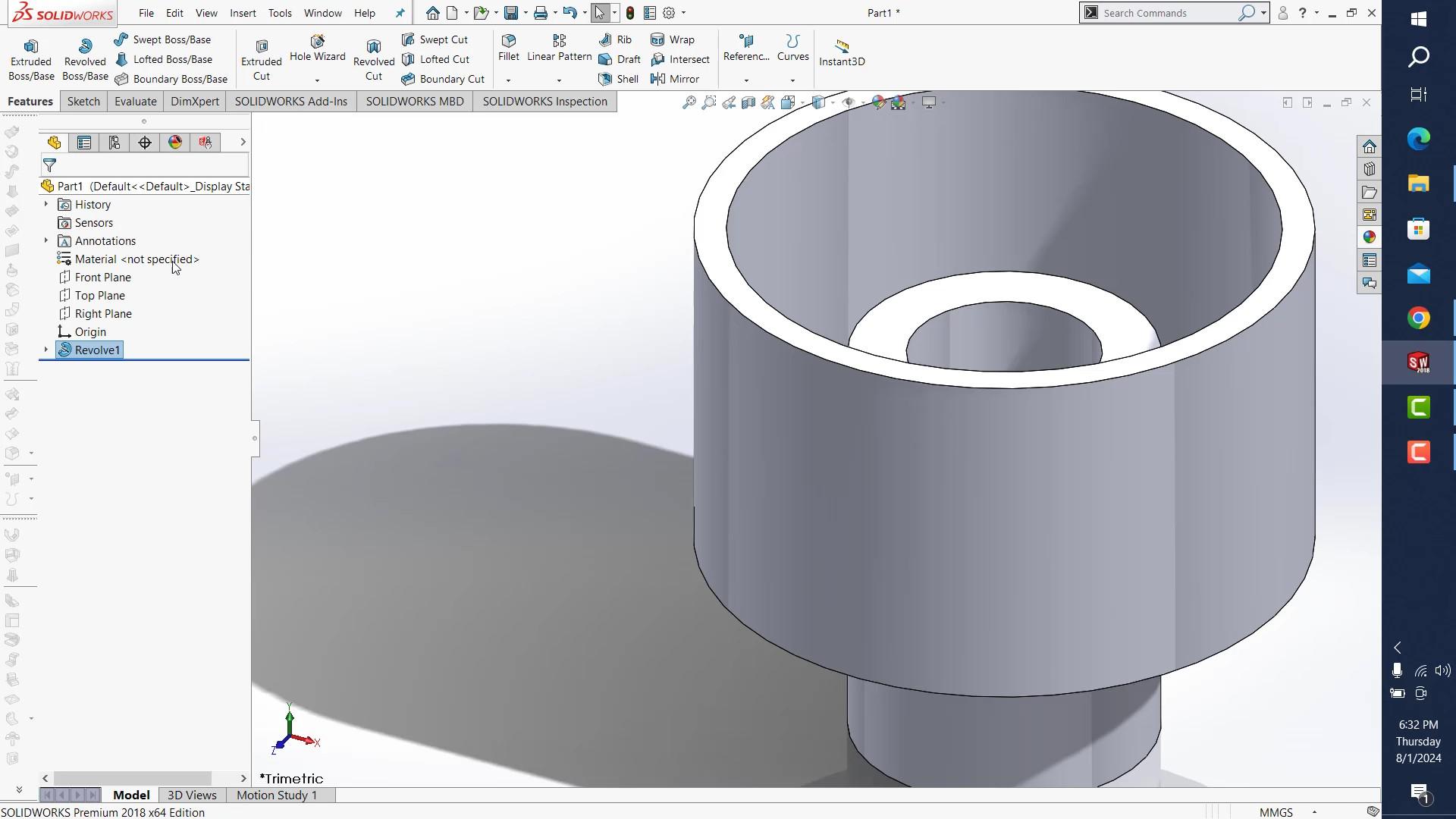Screen dimensions: 1456x819
Task: Select the Revolved Boss/Base tool
Action: (84, 59)
